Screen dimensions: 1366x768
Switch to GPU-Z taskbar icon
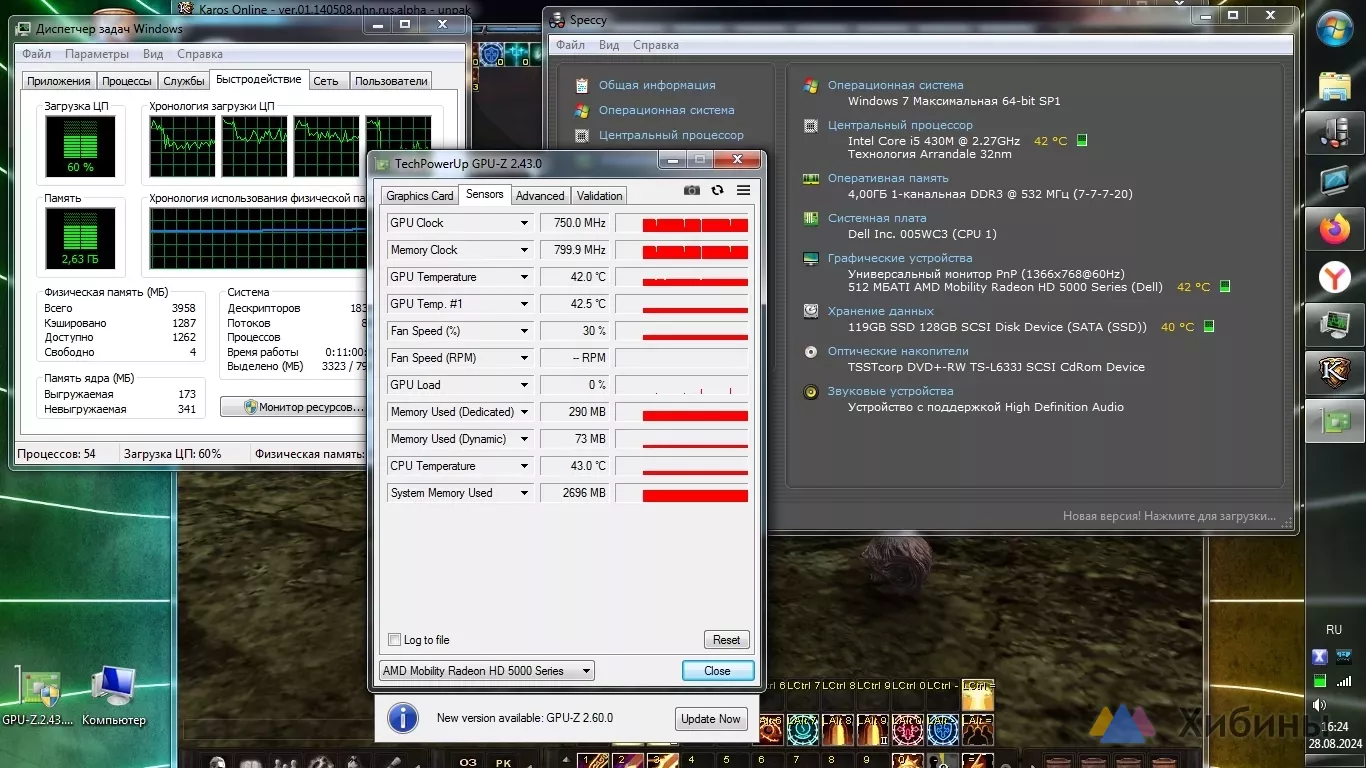pos(1335,420)
